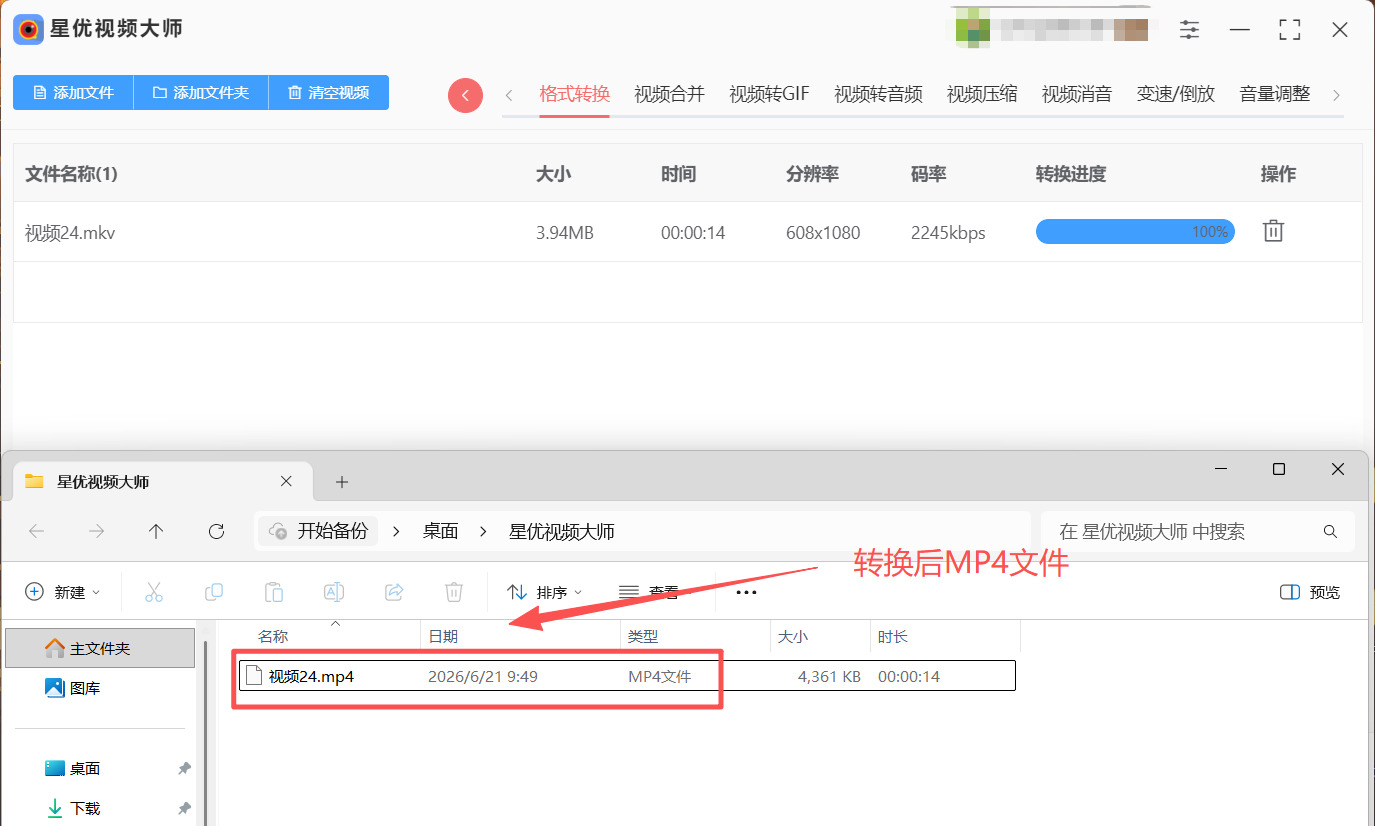Click the Explorer search magnifier icon
Viewport: 1375px width, 826px height.
point(1330,532)
